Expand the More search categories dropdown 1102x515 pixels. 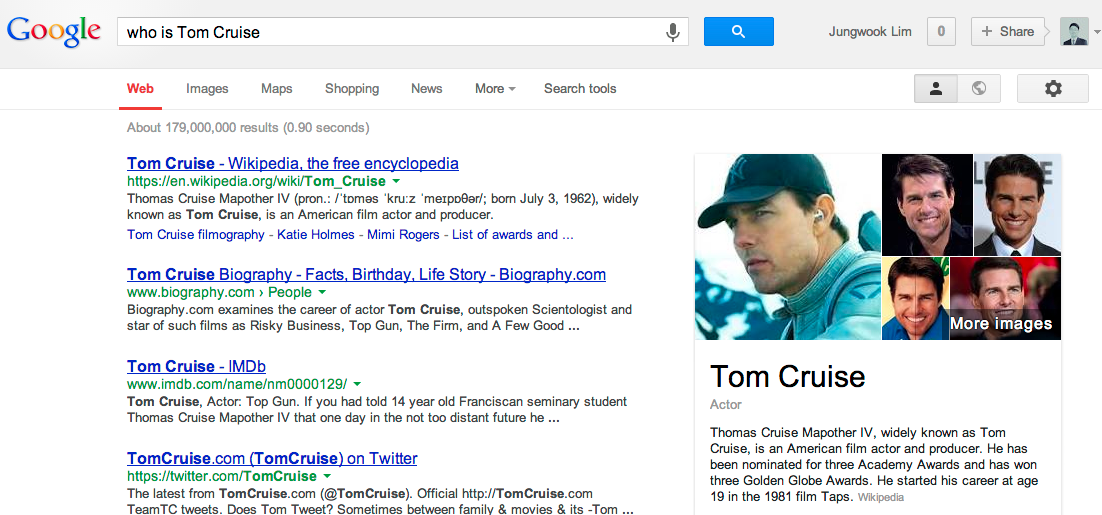[495, 89]
